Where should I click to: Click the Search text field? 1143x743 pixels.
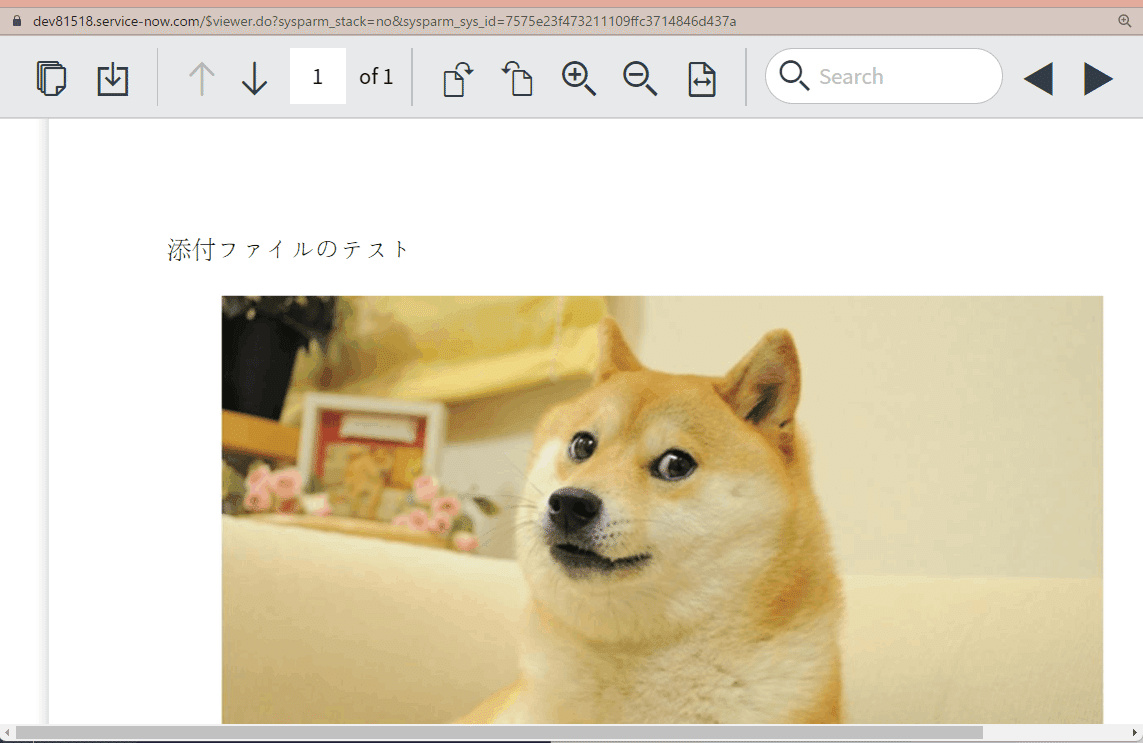click(x=883, y=76)
